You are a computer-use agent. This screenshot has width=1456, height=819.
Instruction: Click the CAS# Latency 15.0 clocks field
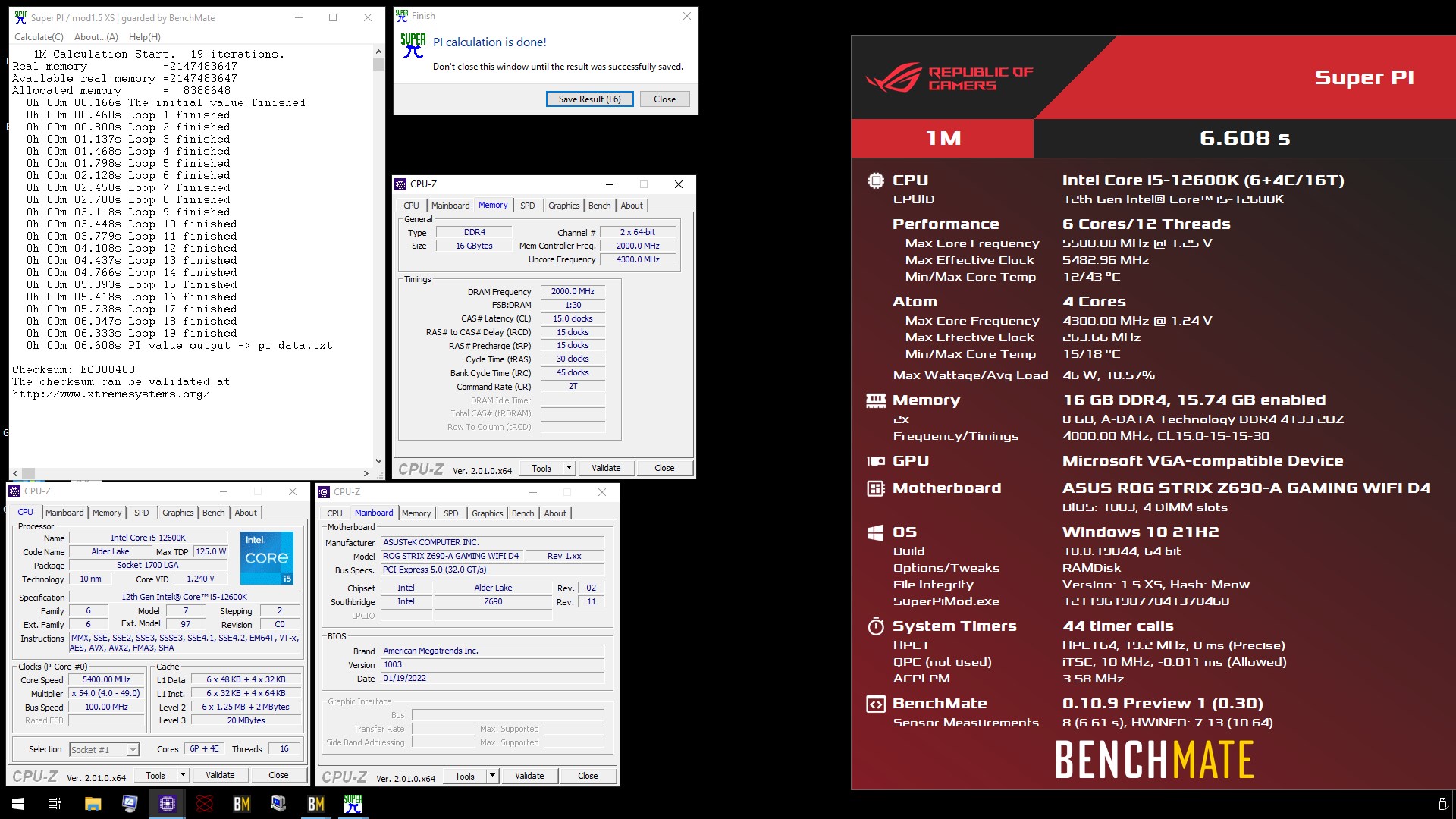click(573, 318)
